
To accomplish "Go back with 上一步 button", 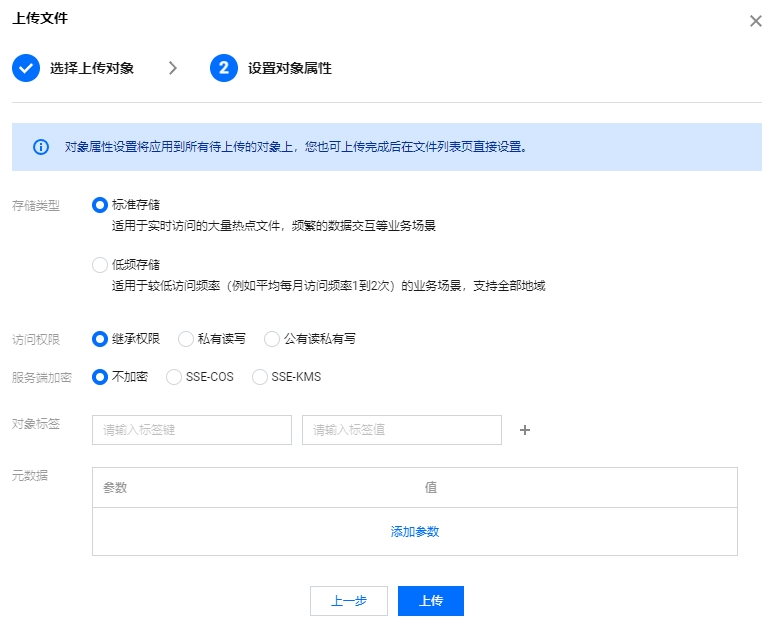I will (349, 601).
